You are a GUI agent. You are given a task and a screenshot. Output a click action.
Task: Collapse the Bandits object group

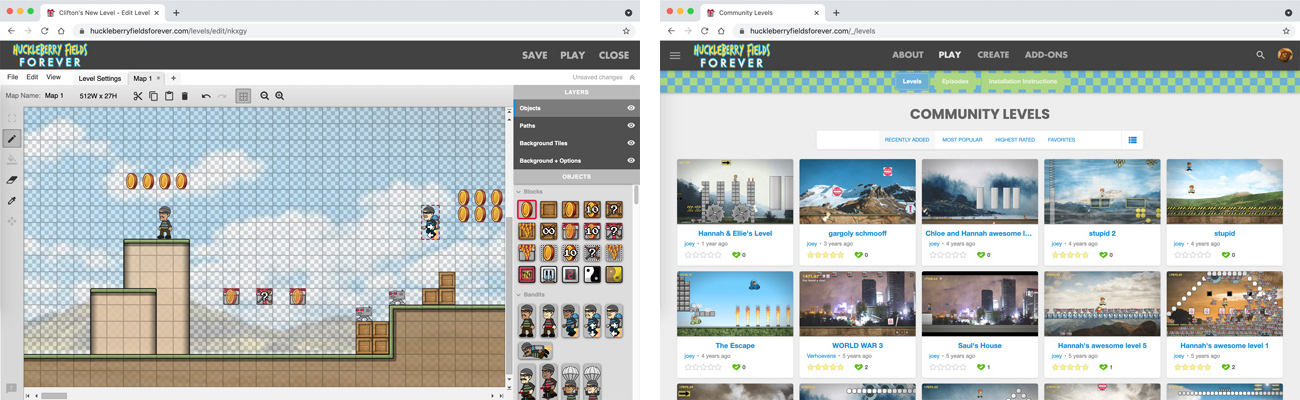click(x=518, y=295)
